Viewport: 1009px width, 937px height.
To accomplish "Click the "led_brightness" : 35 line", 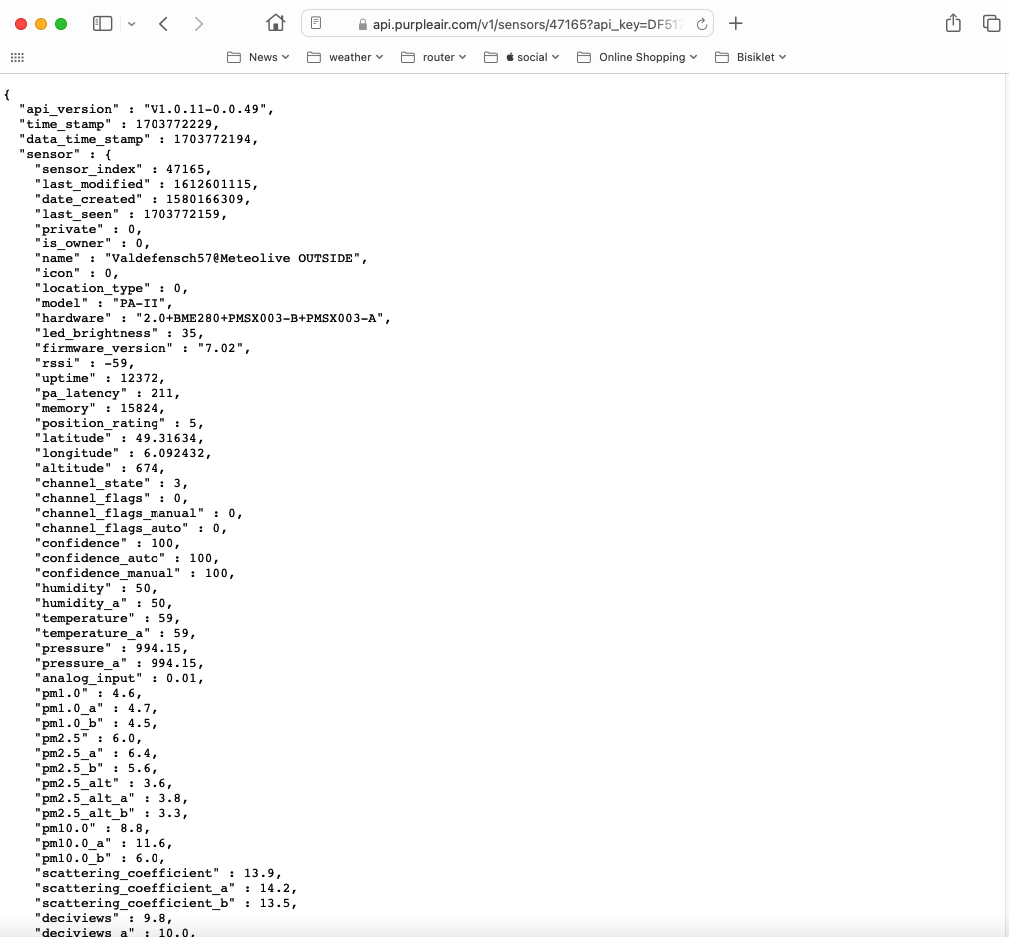I will [x=119, y=333].
